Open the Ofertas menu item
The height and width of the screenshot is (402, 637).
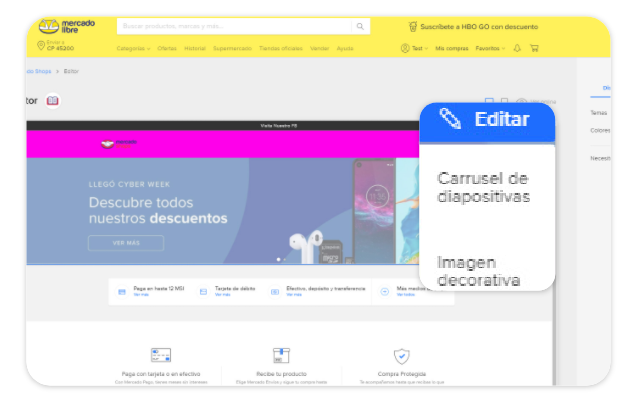pos(167,48)
